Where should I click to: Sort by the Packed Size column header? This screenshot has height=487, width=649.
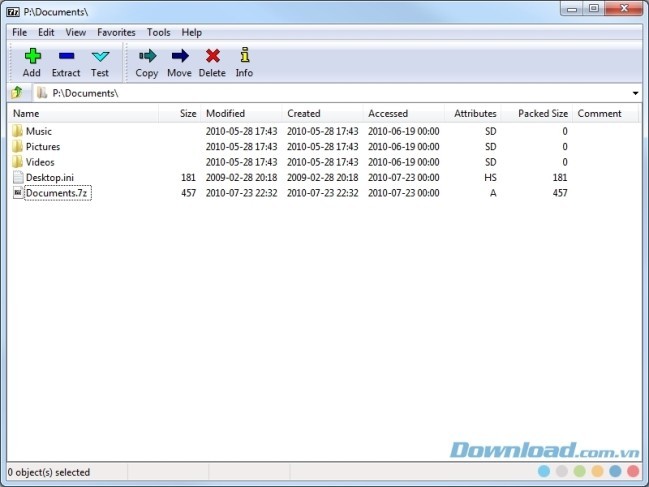click(x=537, y=113)
